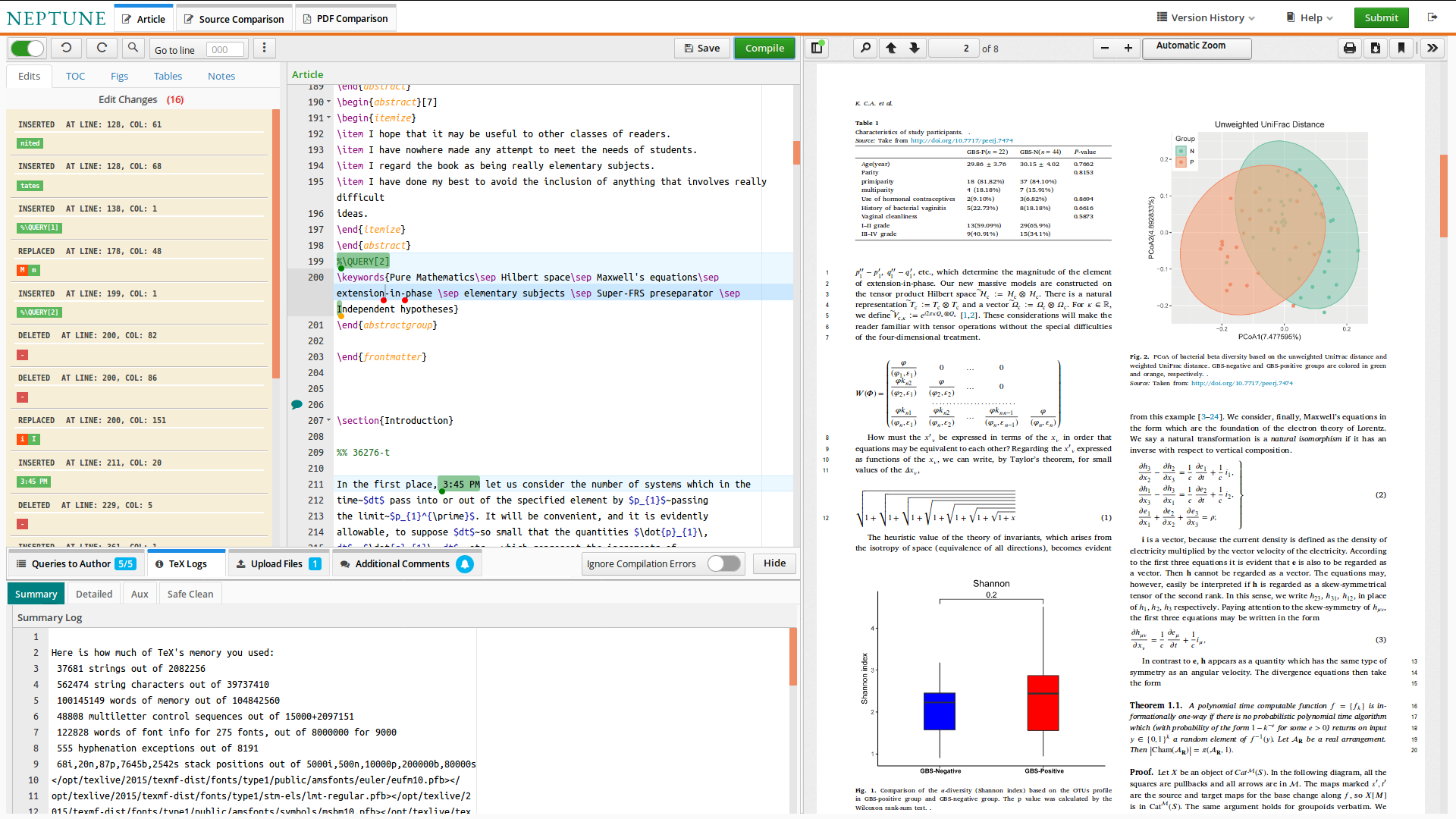Click the undo icon in editor toolbar

point(66,49)
